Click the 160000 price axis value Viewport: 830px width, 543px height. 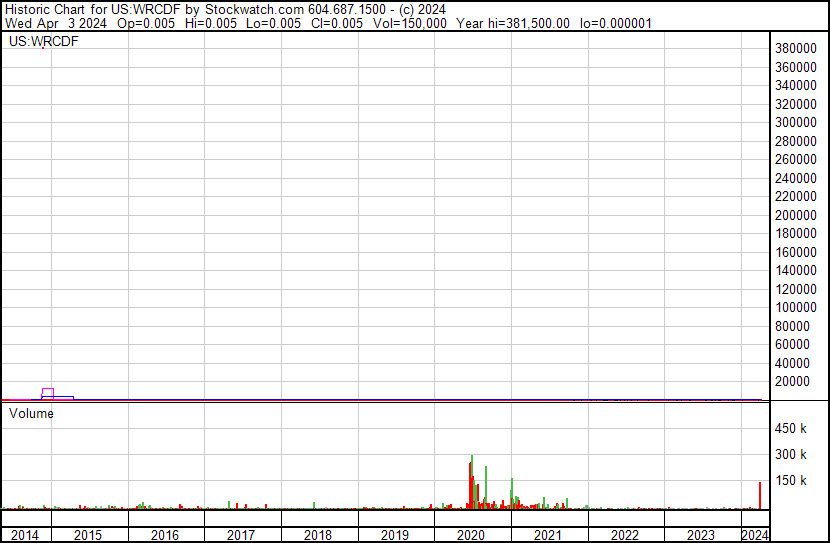796,252
